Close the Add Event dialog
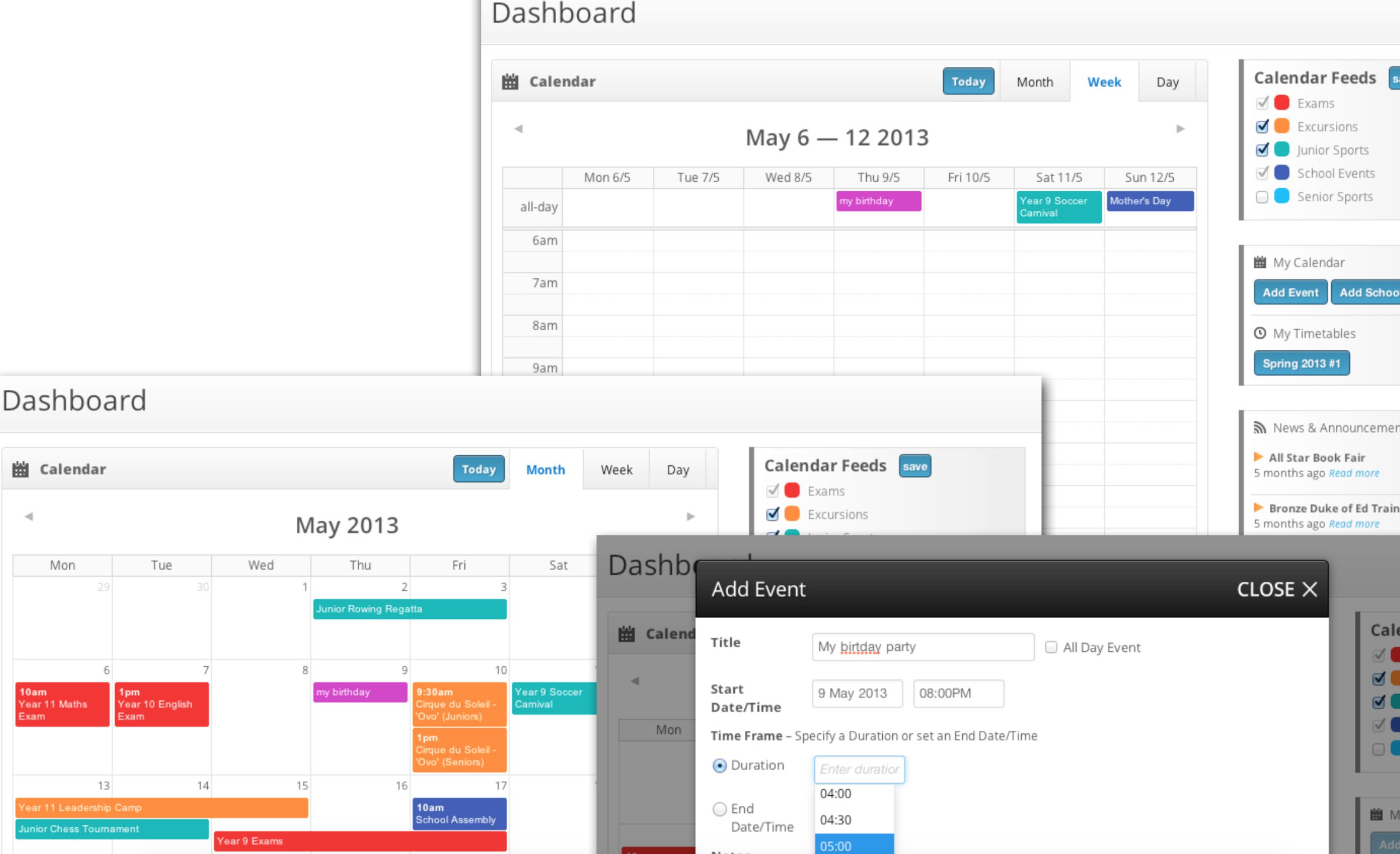 (x=1276, y=589)
